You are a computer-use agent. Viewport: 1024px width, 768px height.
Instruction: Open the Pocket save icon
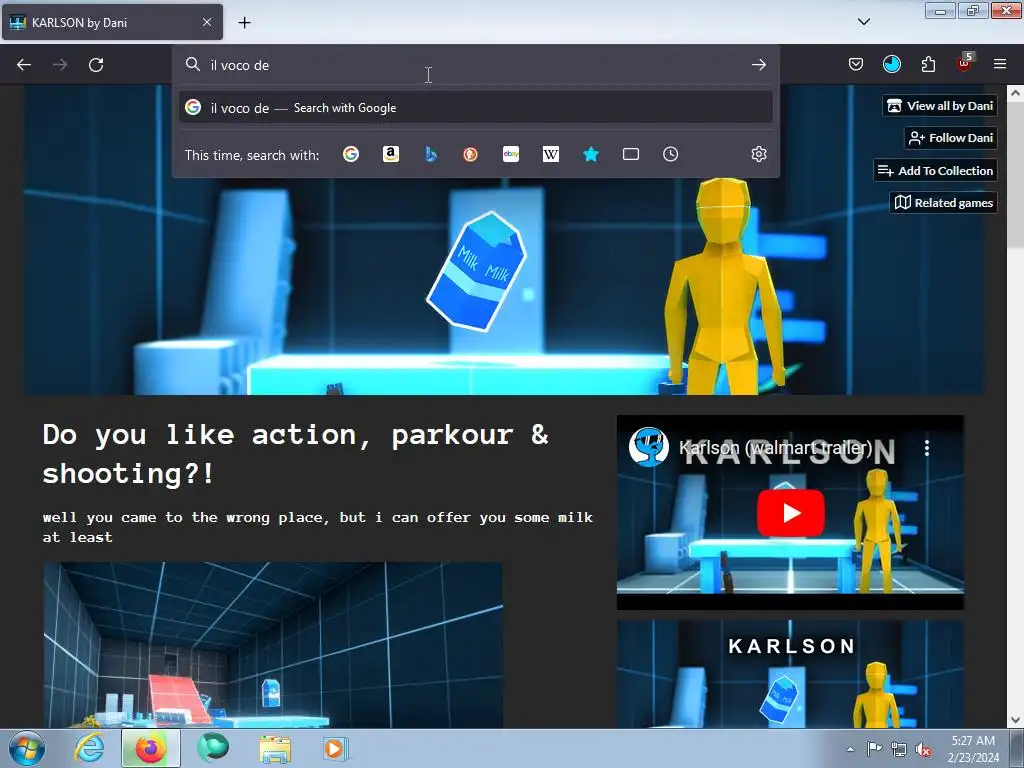(x=856, y=64)
